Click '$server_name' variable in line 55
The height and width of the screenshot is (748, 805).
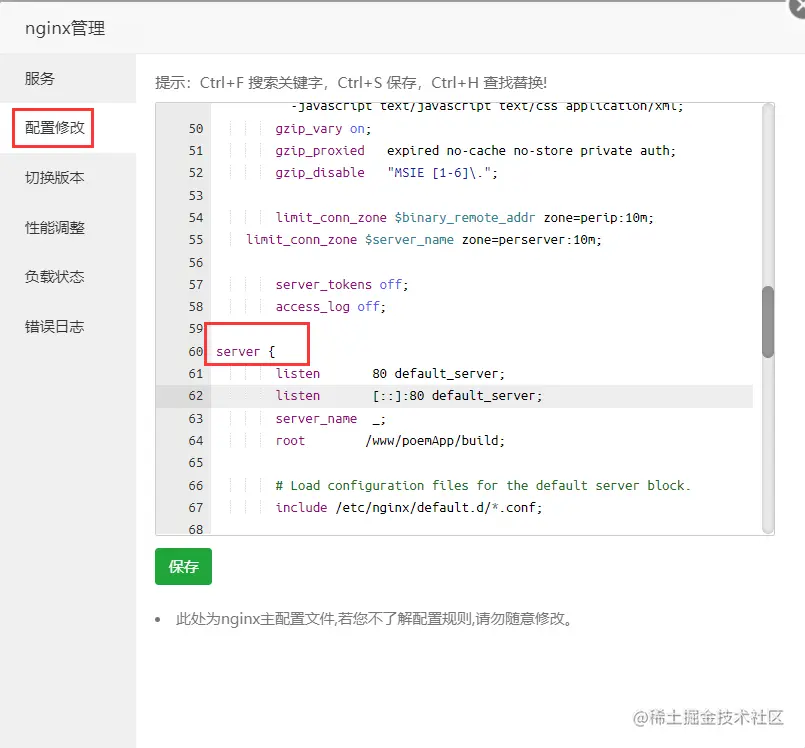point(409,240)
